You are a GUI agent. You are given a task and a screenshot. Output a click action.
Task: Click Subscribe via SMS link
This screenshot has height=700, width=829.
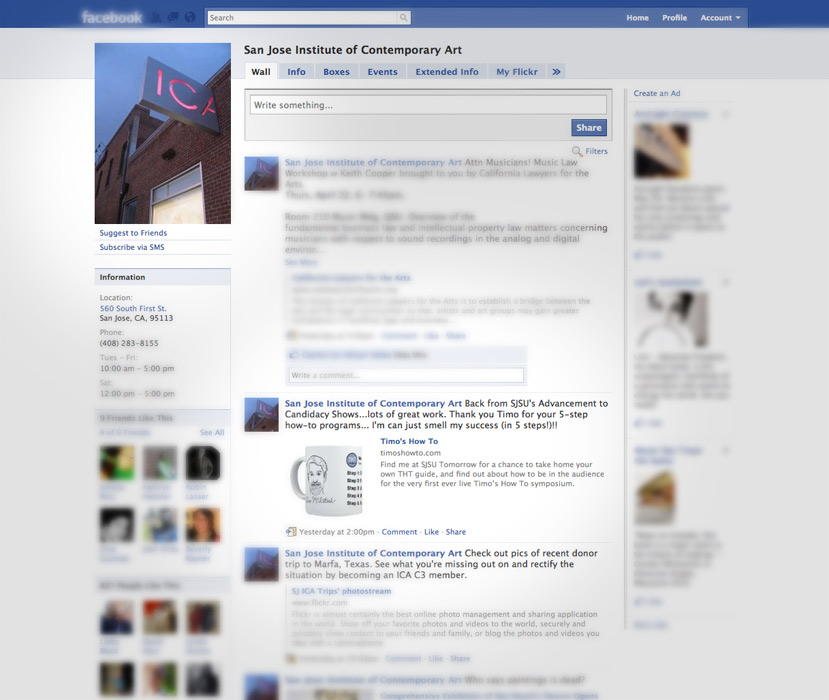click(x=132, y=247)
